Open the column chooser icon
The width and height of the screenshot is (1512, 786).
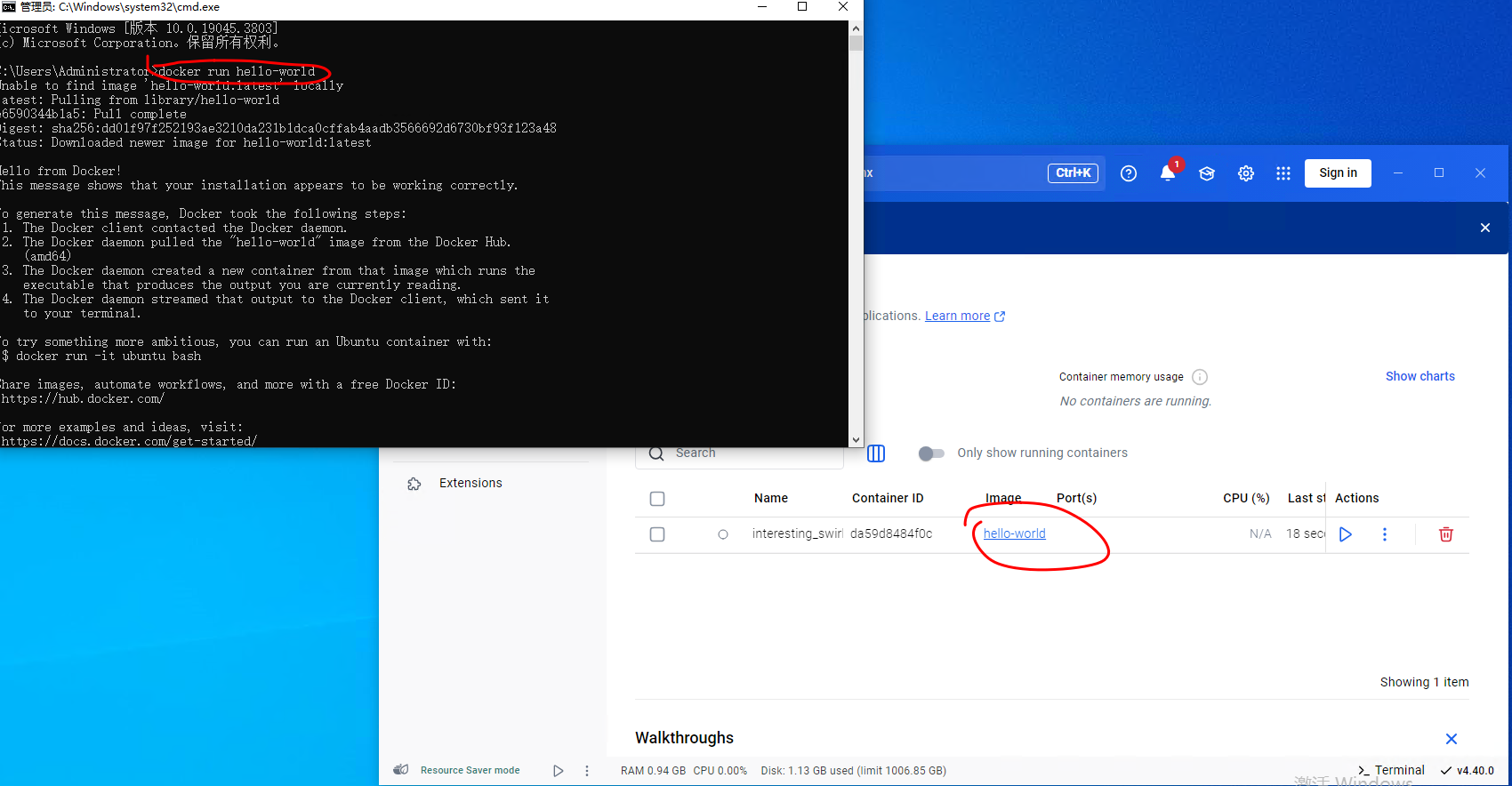[876, 453]
